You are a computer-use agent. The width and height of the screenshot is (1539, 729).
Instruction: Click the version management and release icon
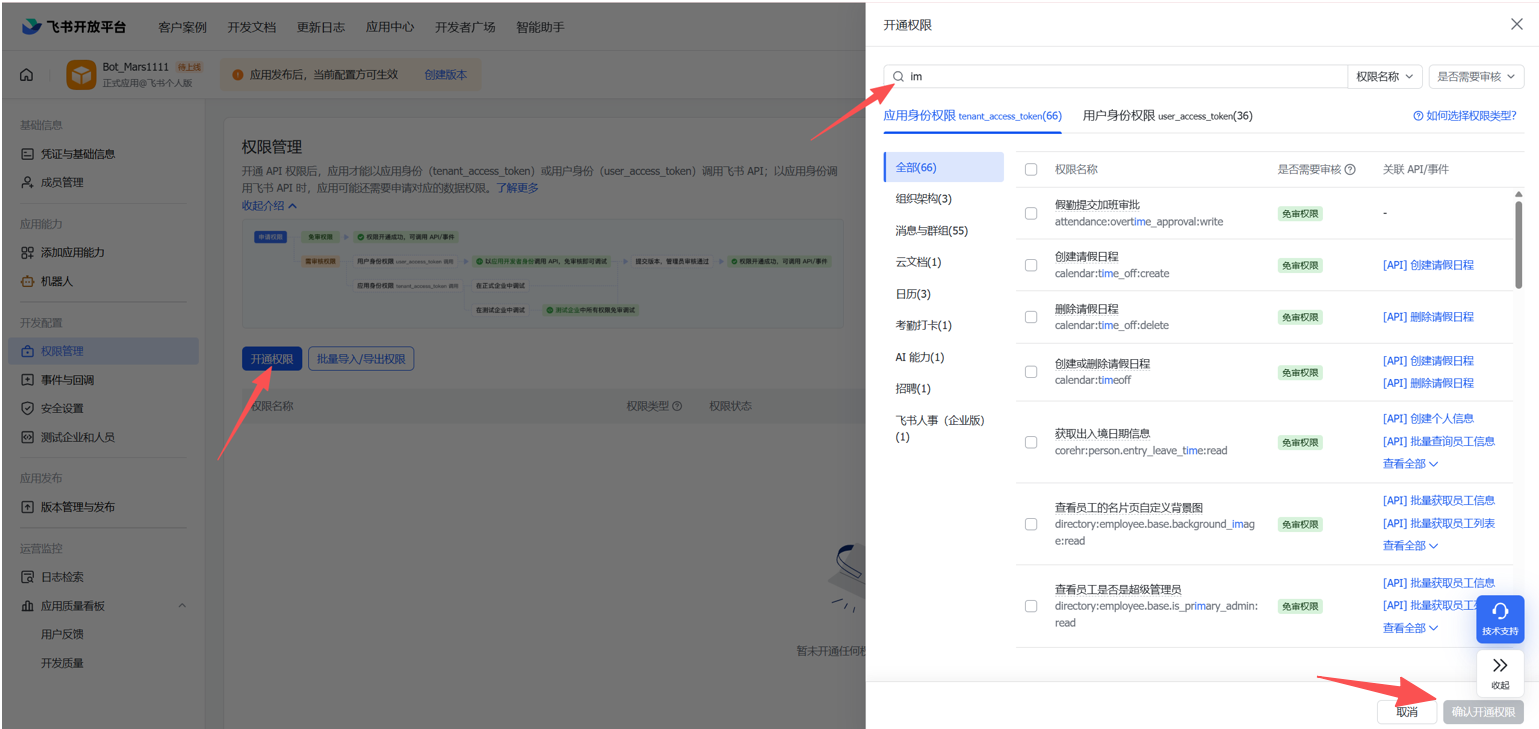tap(27, 507)
